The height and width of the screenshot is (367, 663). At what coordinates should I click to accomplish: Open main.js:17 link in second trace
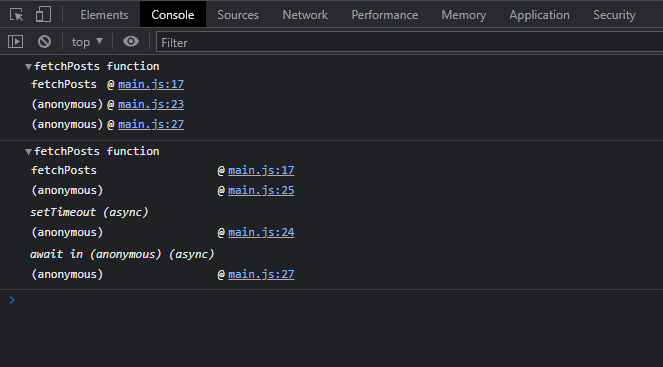[261, 170]
